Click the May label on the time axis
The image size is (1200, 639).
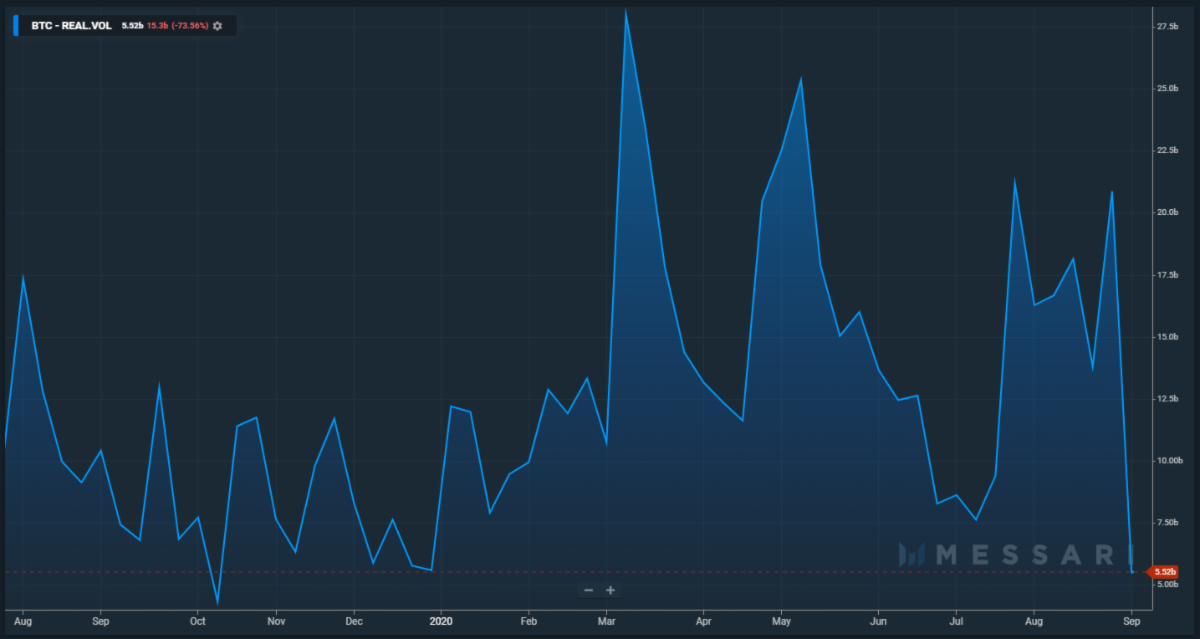click(781, 620)
